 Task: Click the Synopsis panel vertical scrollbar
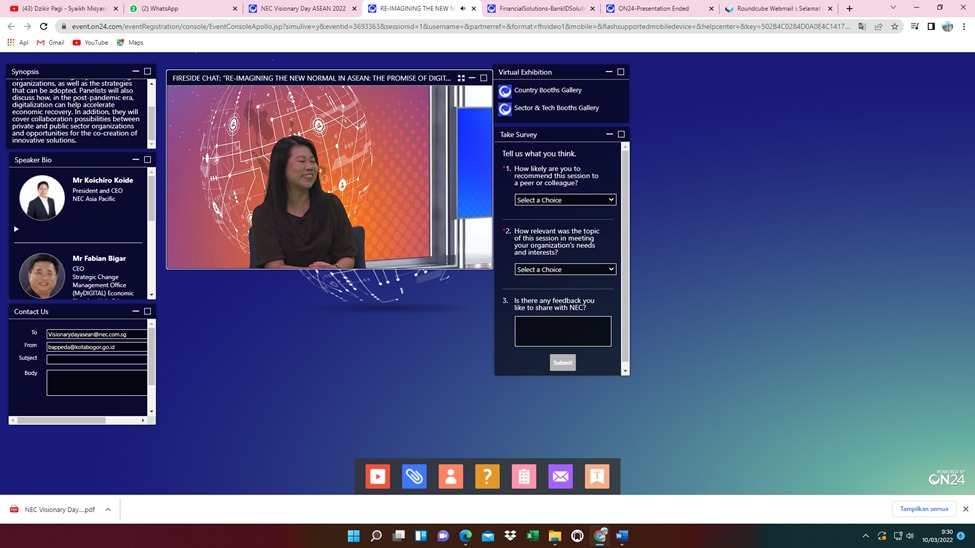(x=151, y=113)
